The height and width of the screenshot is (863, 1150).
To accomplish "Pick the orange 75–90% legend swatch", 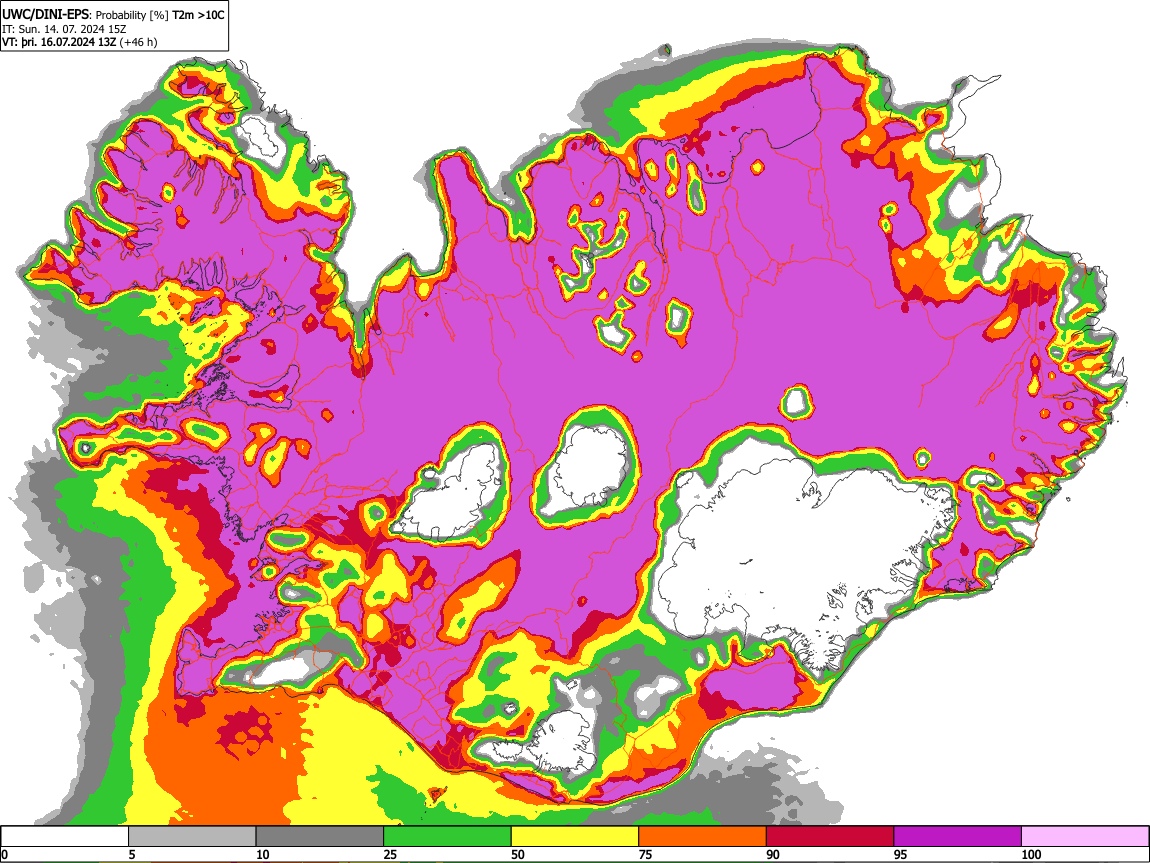I will coord(703,837).
